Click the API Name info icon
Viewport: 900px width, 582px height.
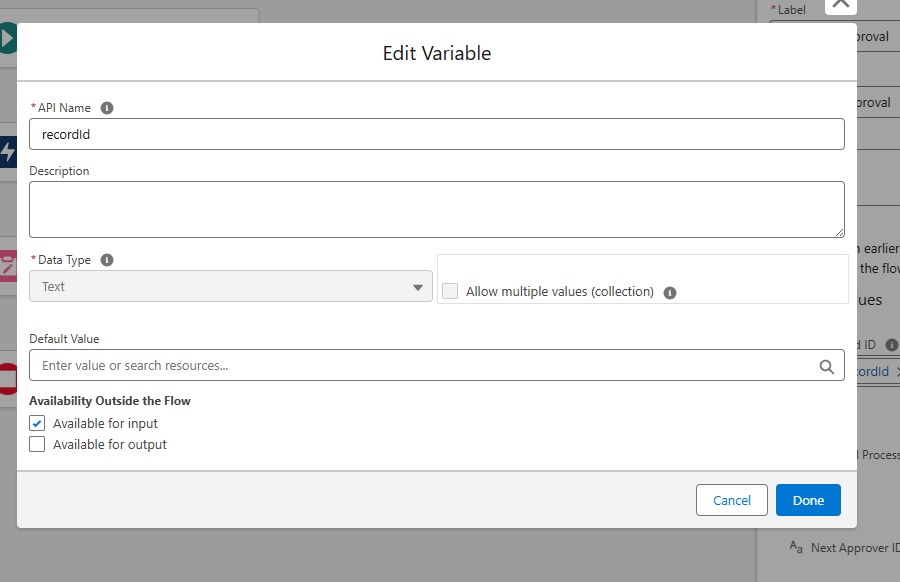pos(107,108)
